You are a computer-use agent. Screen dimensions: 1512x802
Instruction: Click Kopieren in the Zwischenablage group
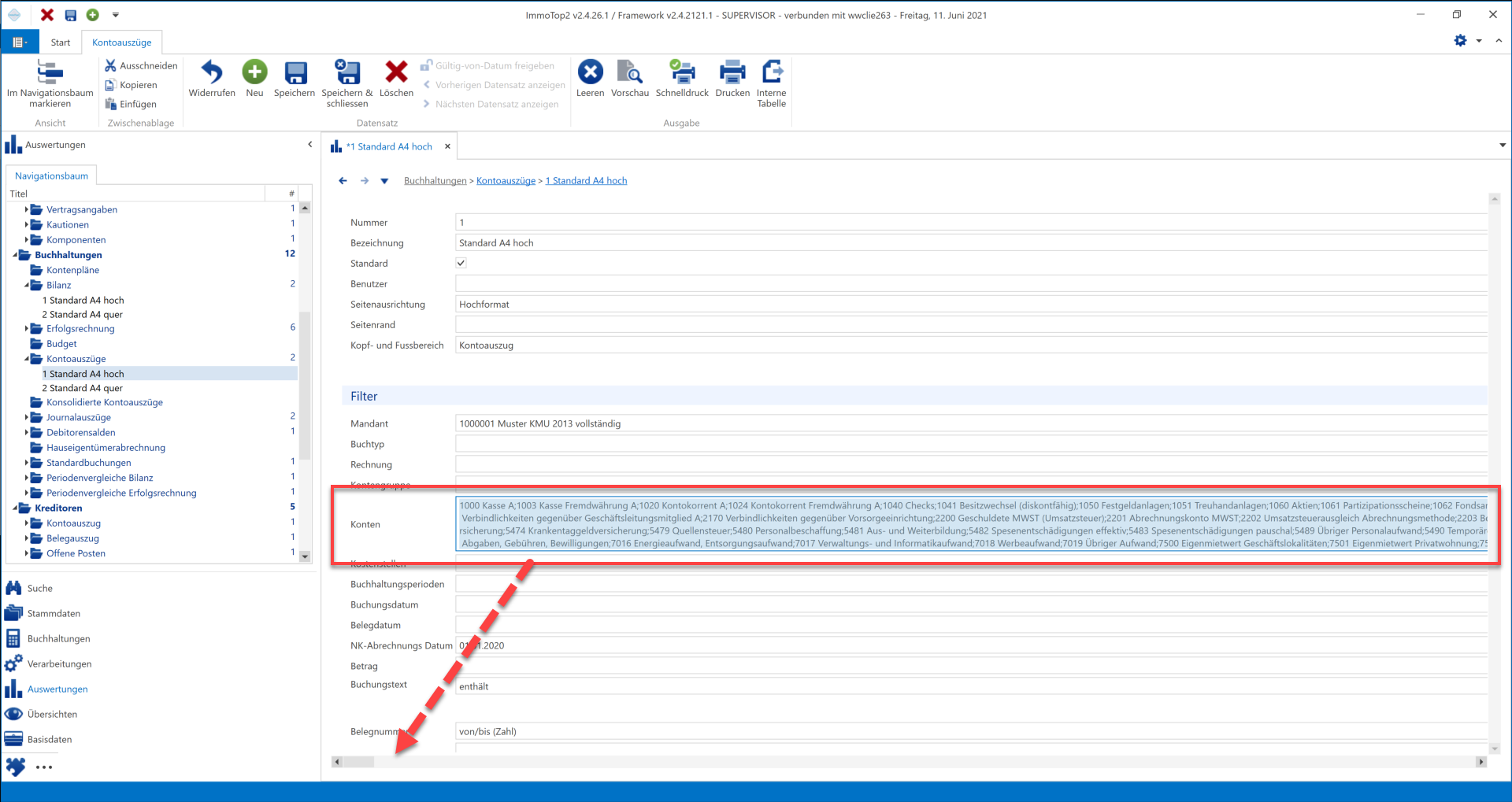(x=132, y=84)
